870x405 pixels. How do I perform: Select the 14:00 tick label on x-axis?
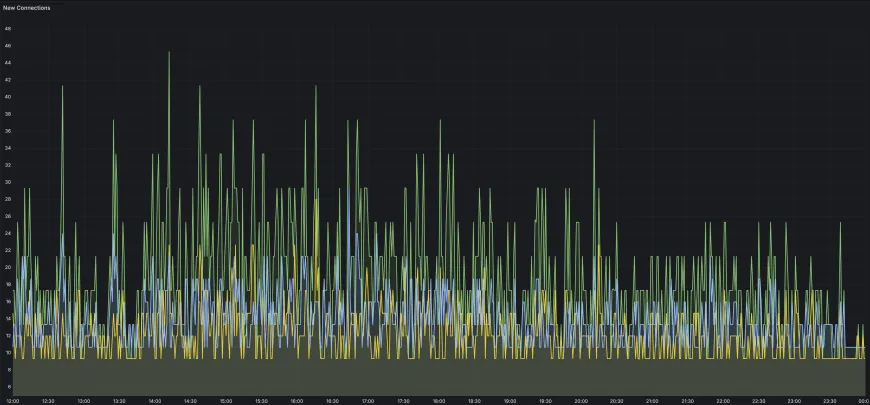pos(154,401)
